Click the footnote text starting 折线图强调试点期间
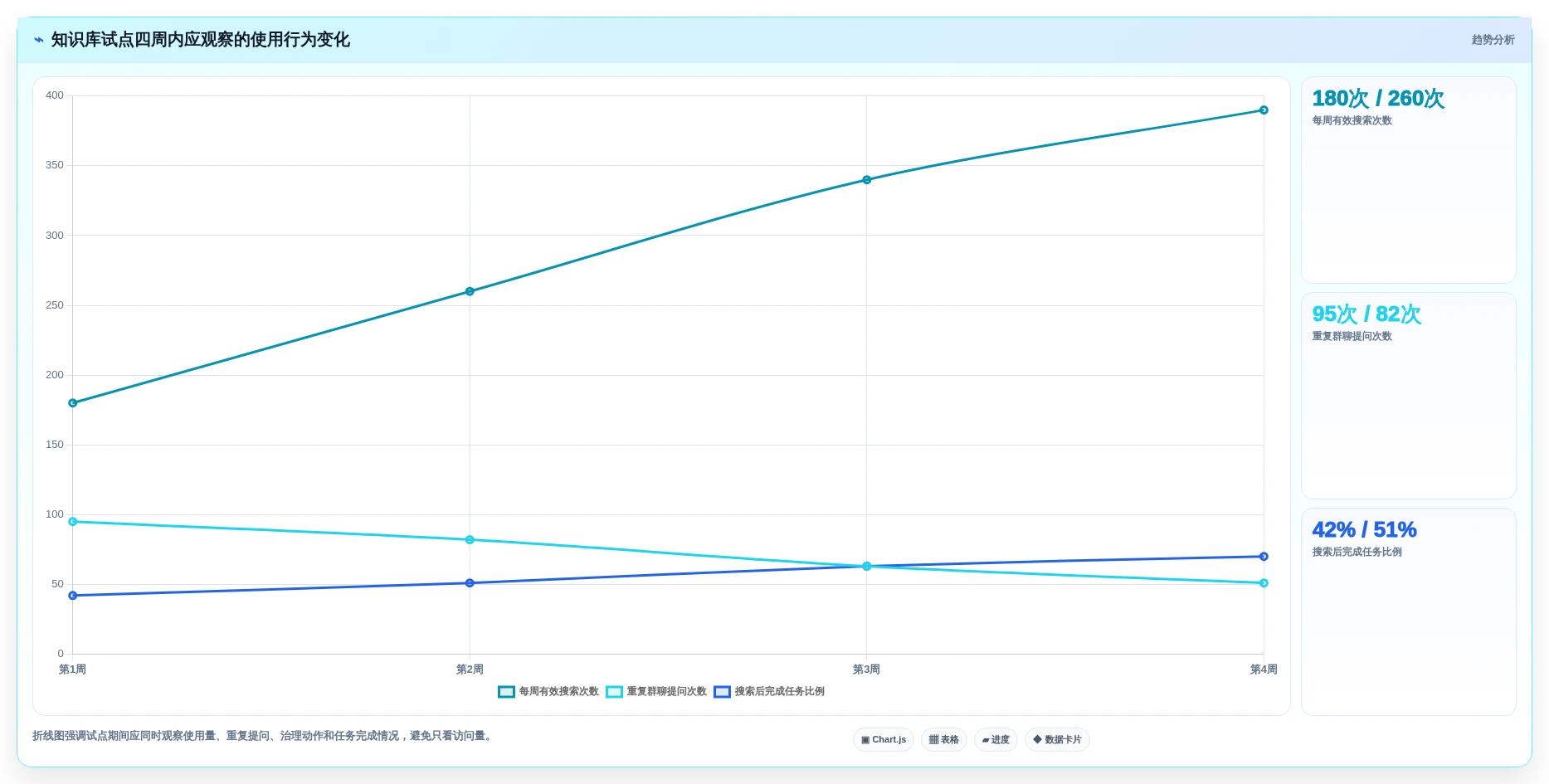This screenshot has height=784, width=1549. point(264,736)
